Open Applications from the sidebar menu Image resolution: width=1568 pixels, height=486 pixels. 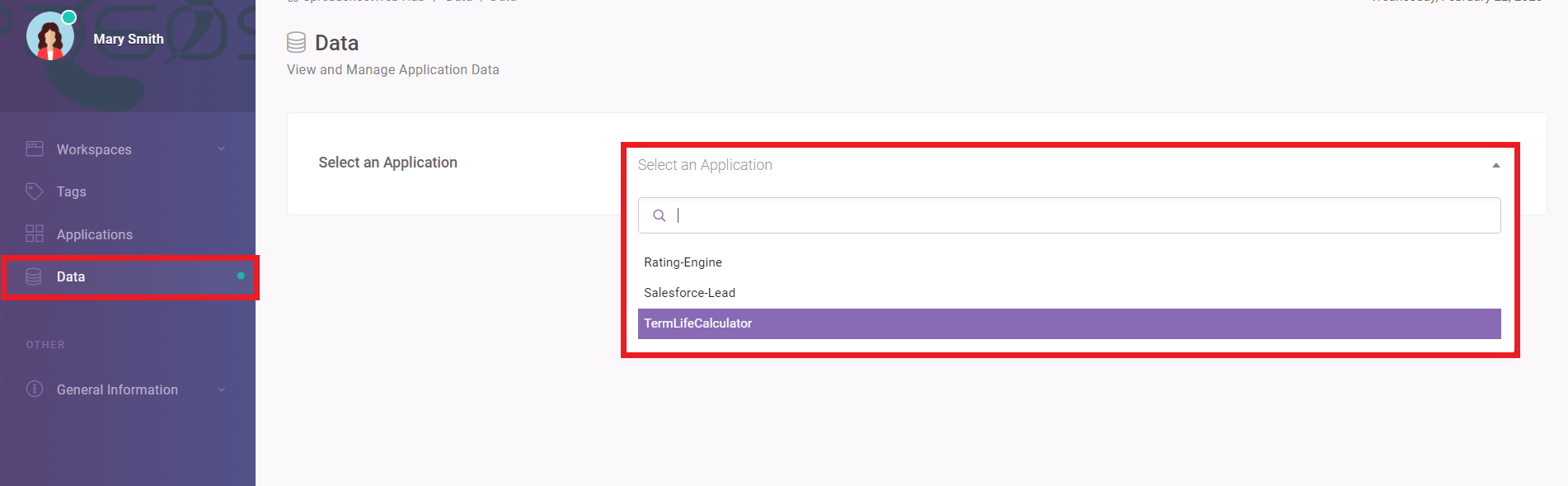pos(94,234)
